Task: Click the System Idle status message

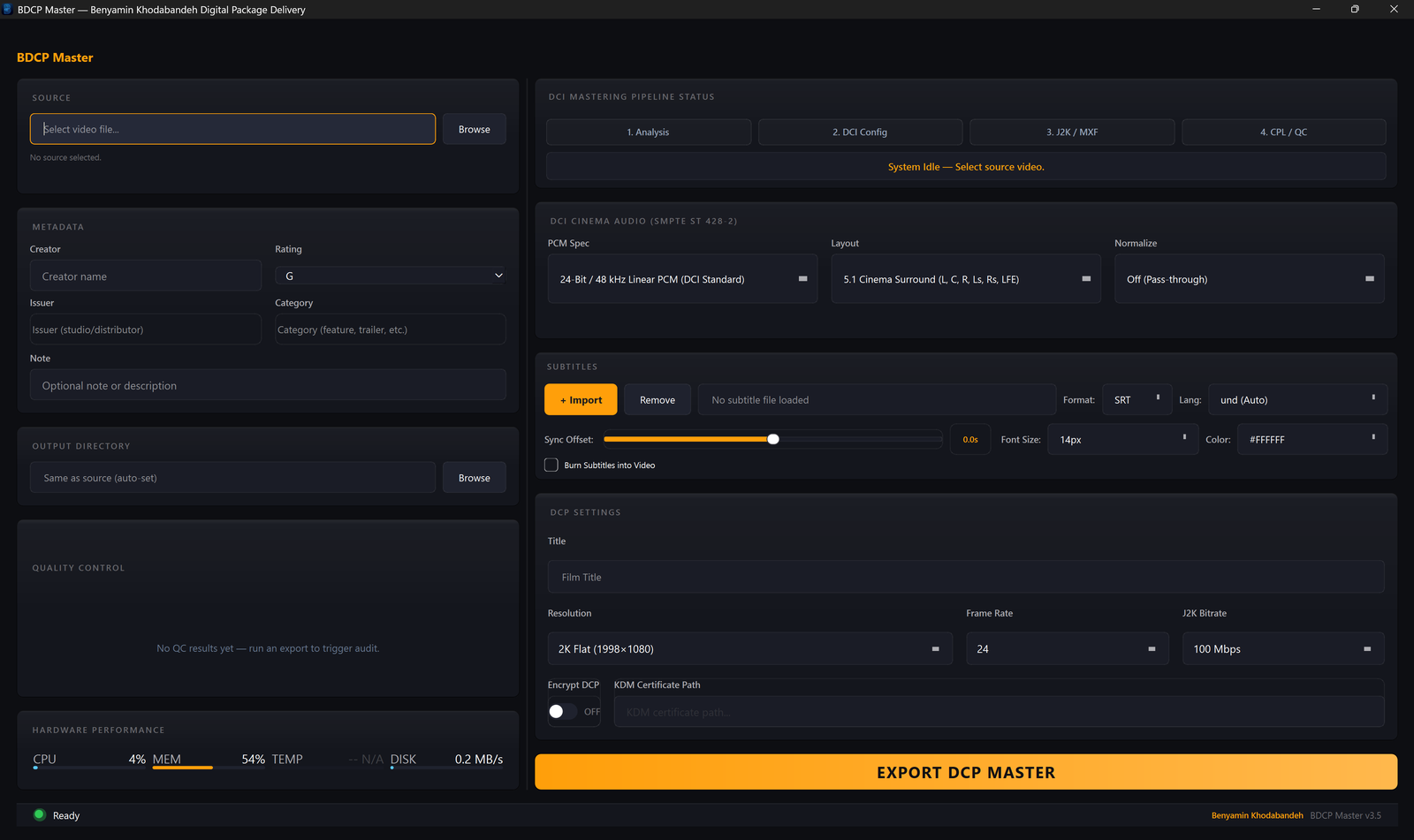Action: 966,167
